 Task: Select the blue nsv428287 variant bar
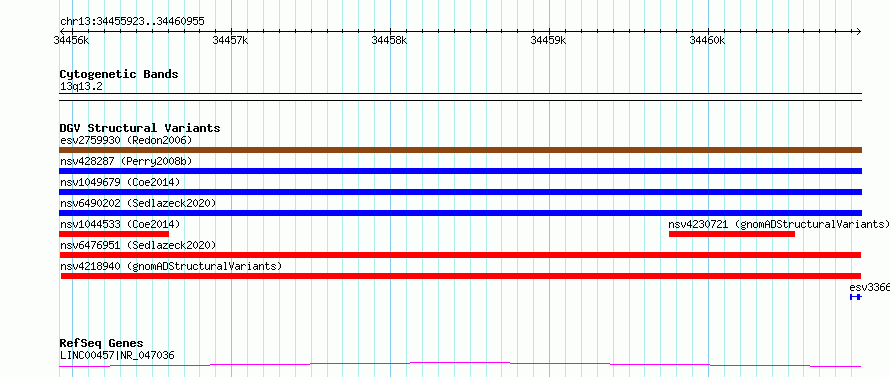(460, 171)
